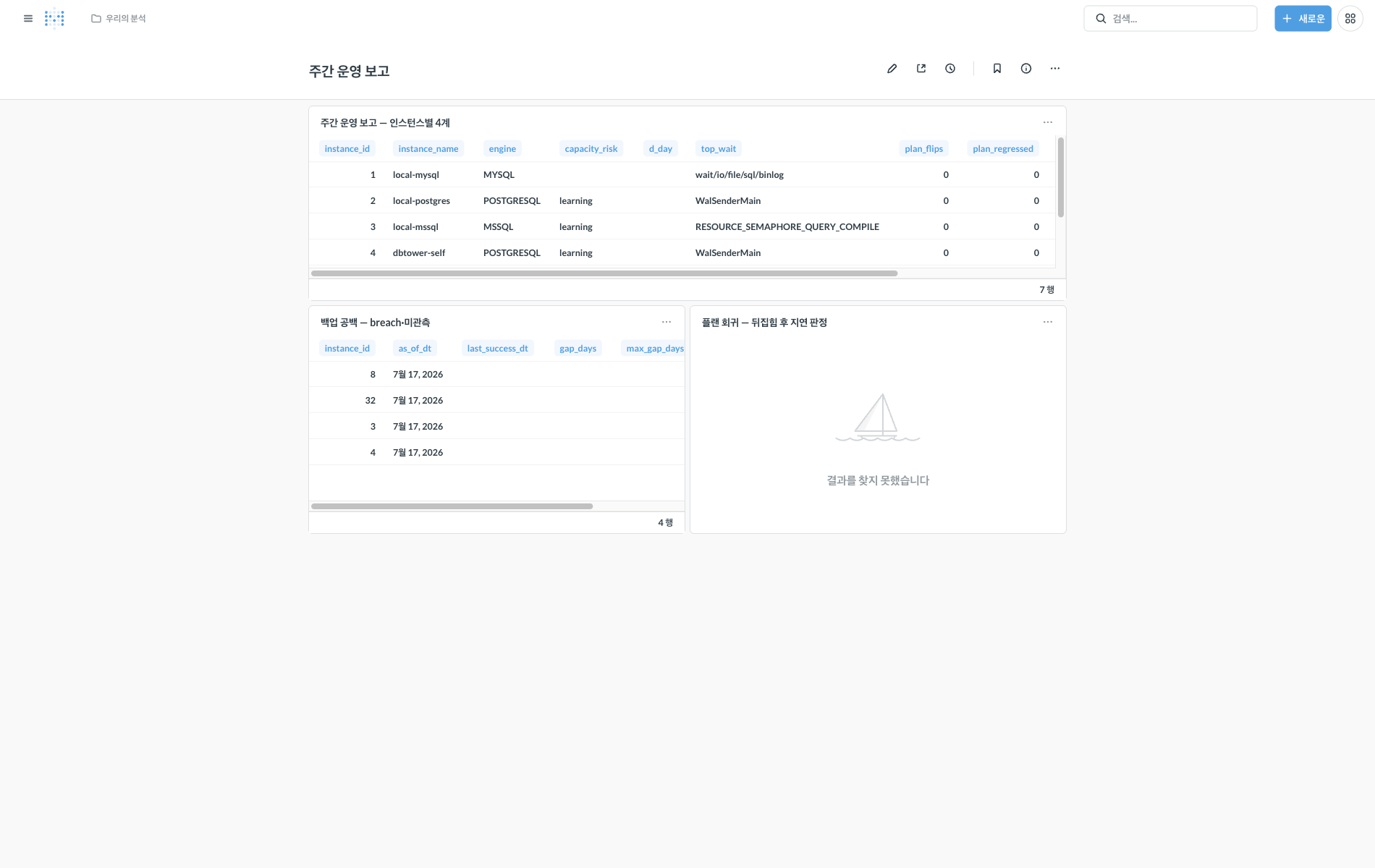Open the dashboard sharing icon
The width and height of the screenshot is (1375, 868).
tap(921, 69)
